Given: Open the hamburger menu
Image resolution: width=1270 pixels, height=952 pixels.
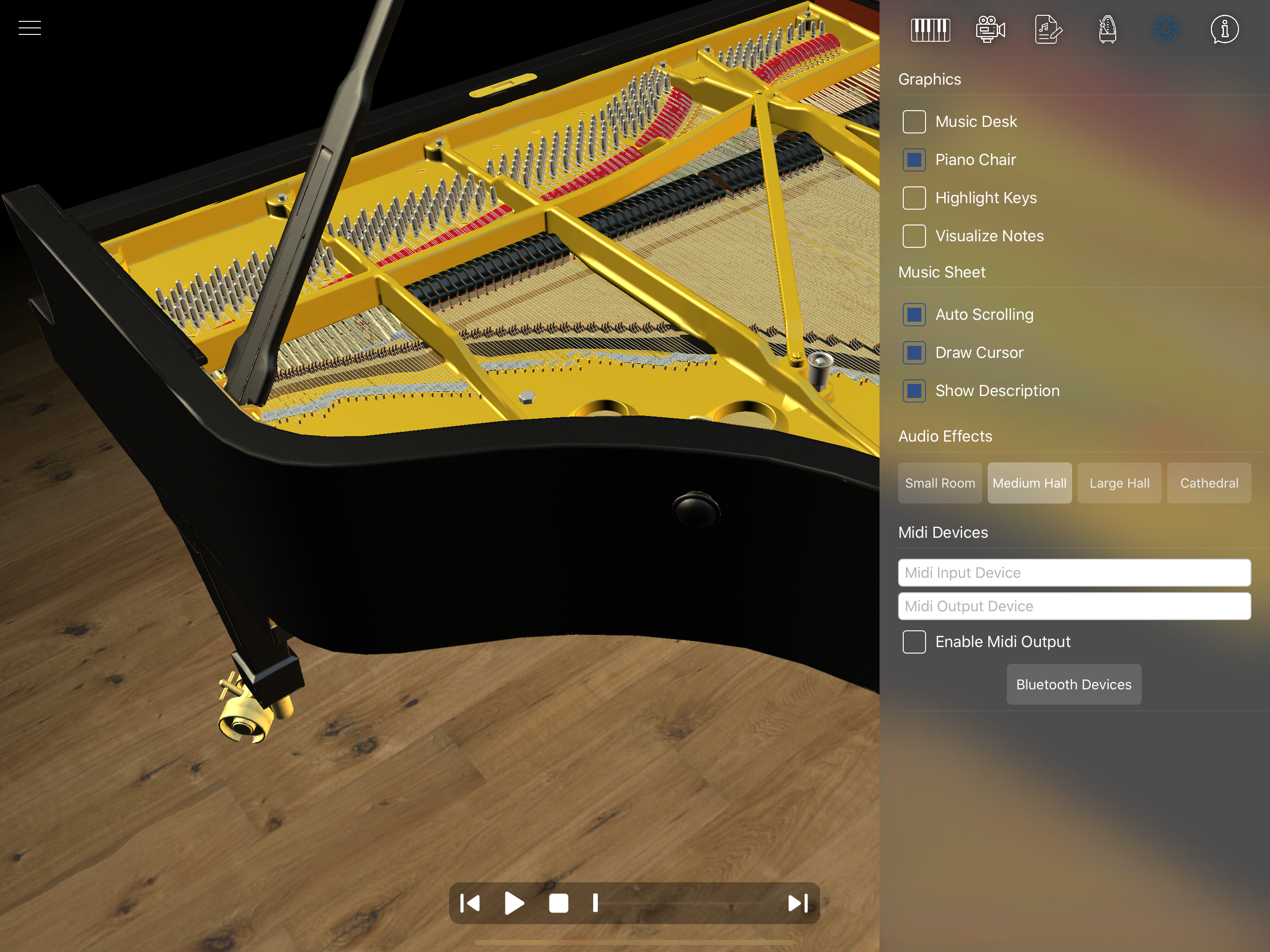Looking at the screenshot, I should (29, 27).
